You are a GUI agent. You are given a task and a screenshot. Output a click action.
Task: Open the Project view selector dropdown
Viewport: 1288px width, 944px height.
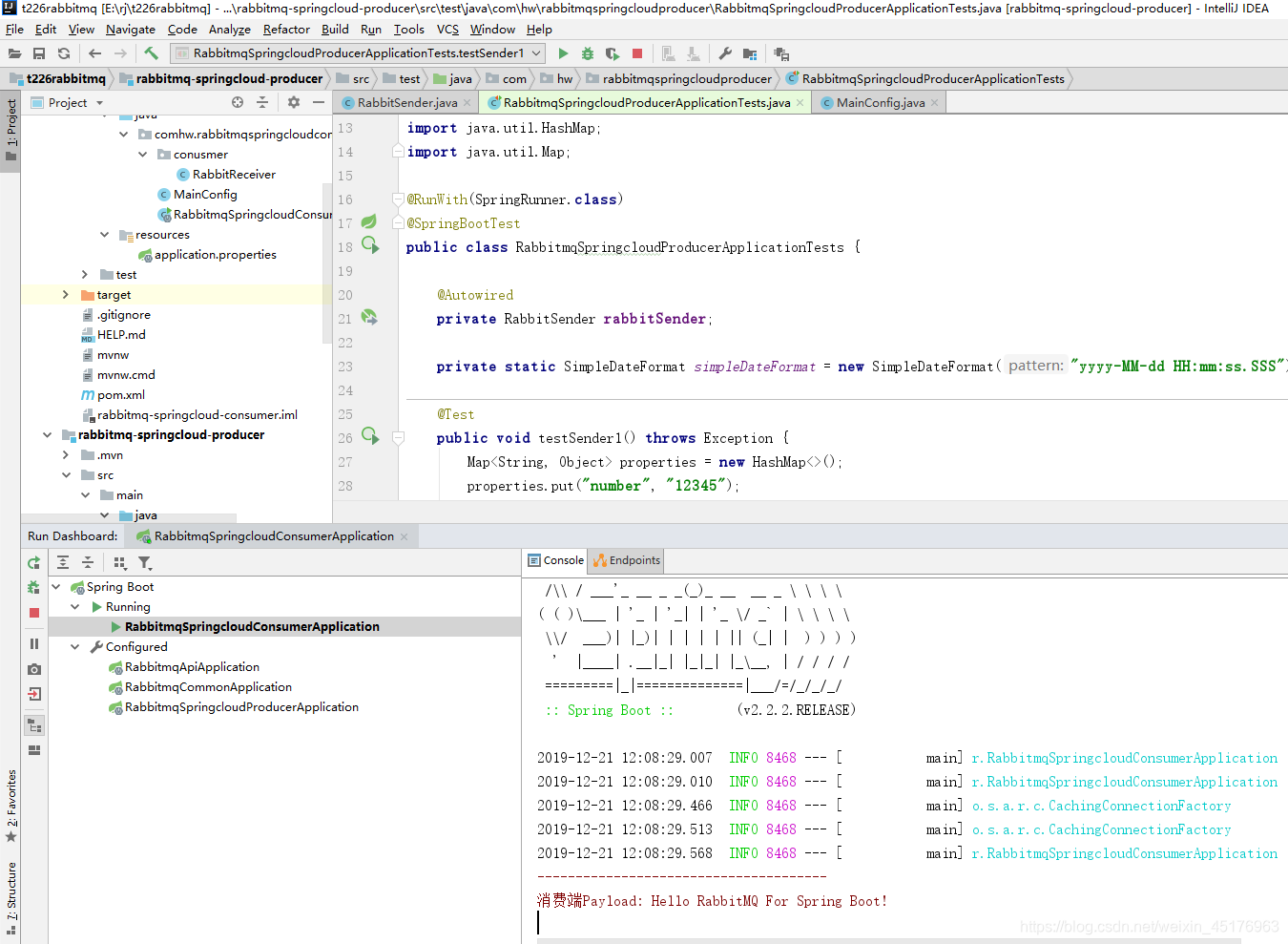67,102
